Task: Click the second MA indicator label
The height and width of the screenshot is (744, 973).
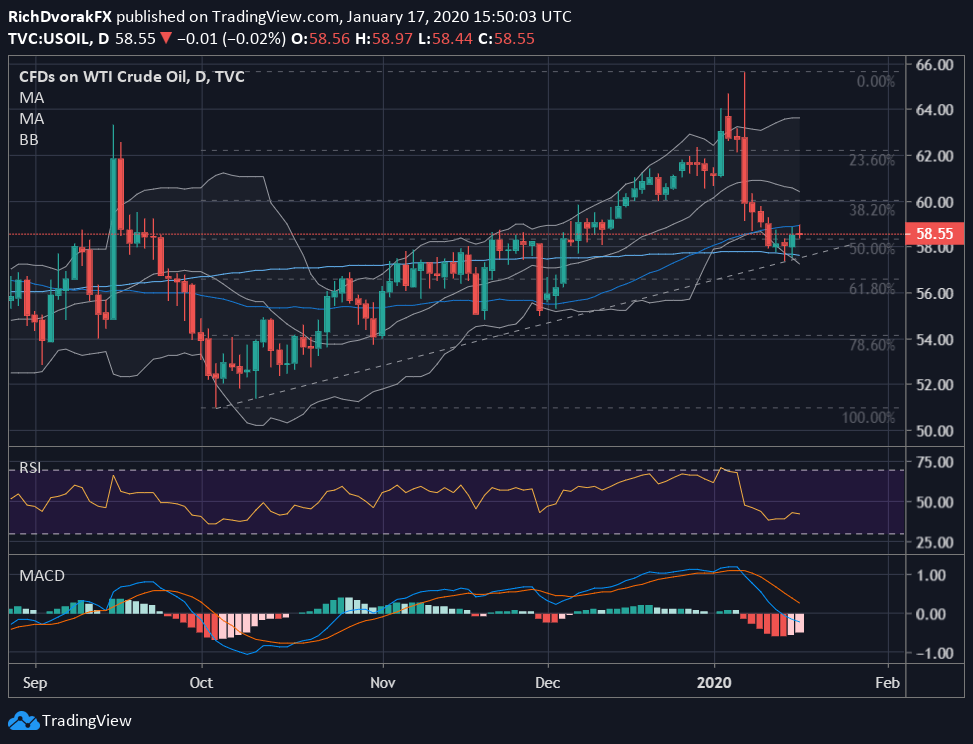Action: click(x=32, y=119)
